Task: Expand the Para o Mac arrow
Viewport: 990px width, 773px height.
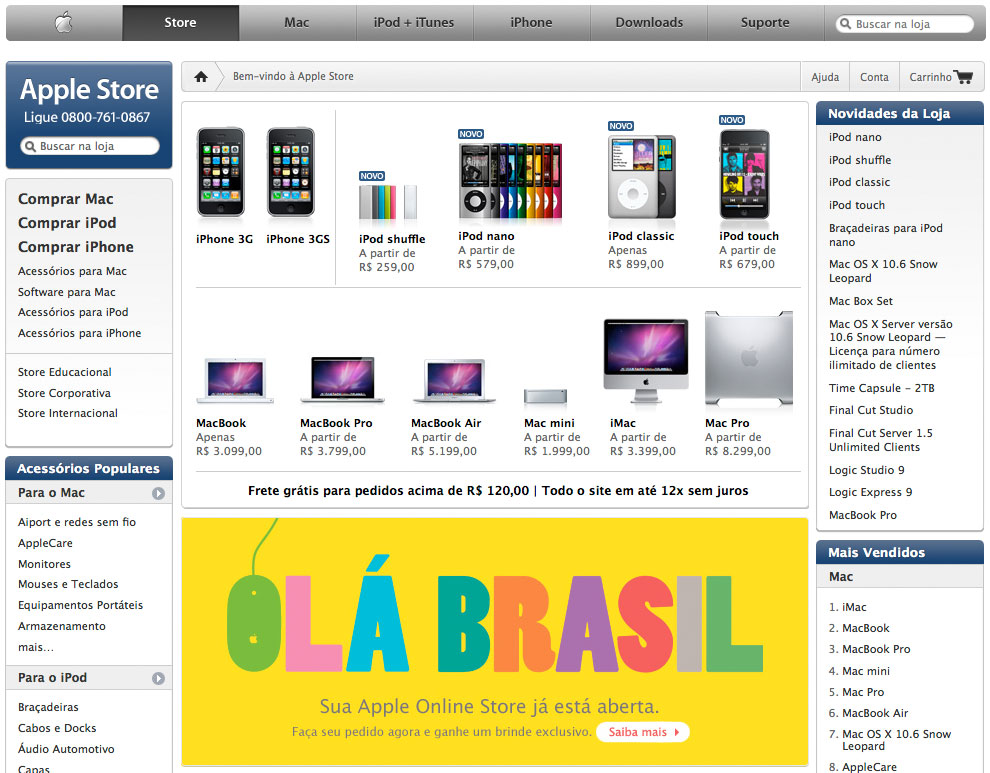Action: (158, 493)
